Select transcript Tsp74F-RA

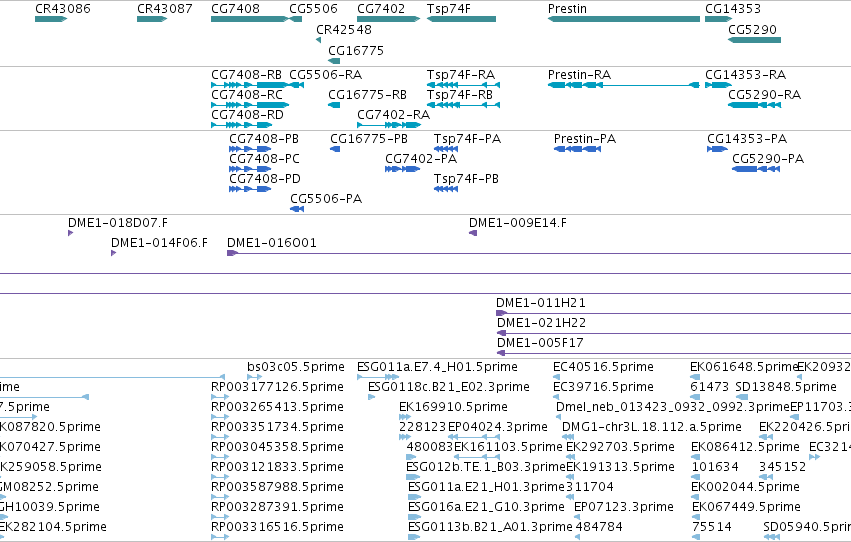[x=463, y=85]
